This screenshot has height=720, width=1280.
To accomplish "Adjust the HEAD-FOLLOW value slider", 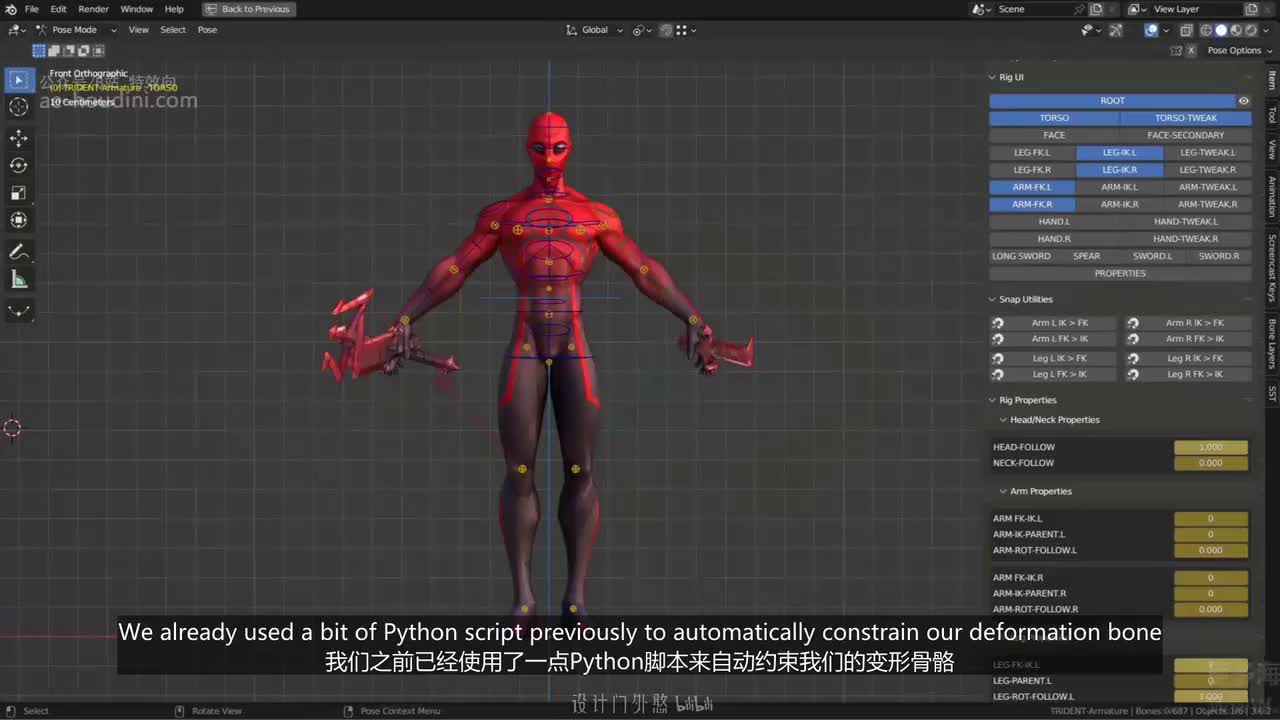I will point(1211,447).
